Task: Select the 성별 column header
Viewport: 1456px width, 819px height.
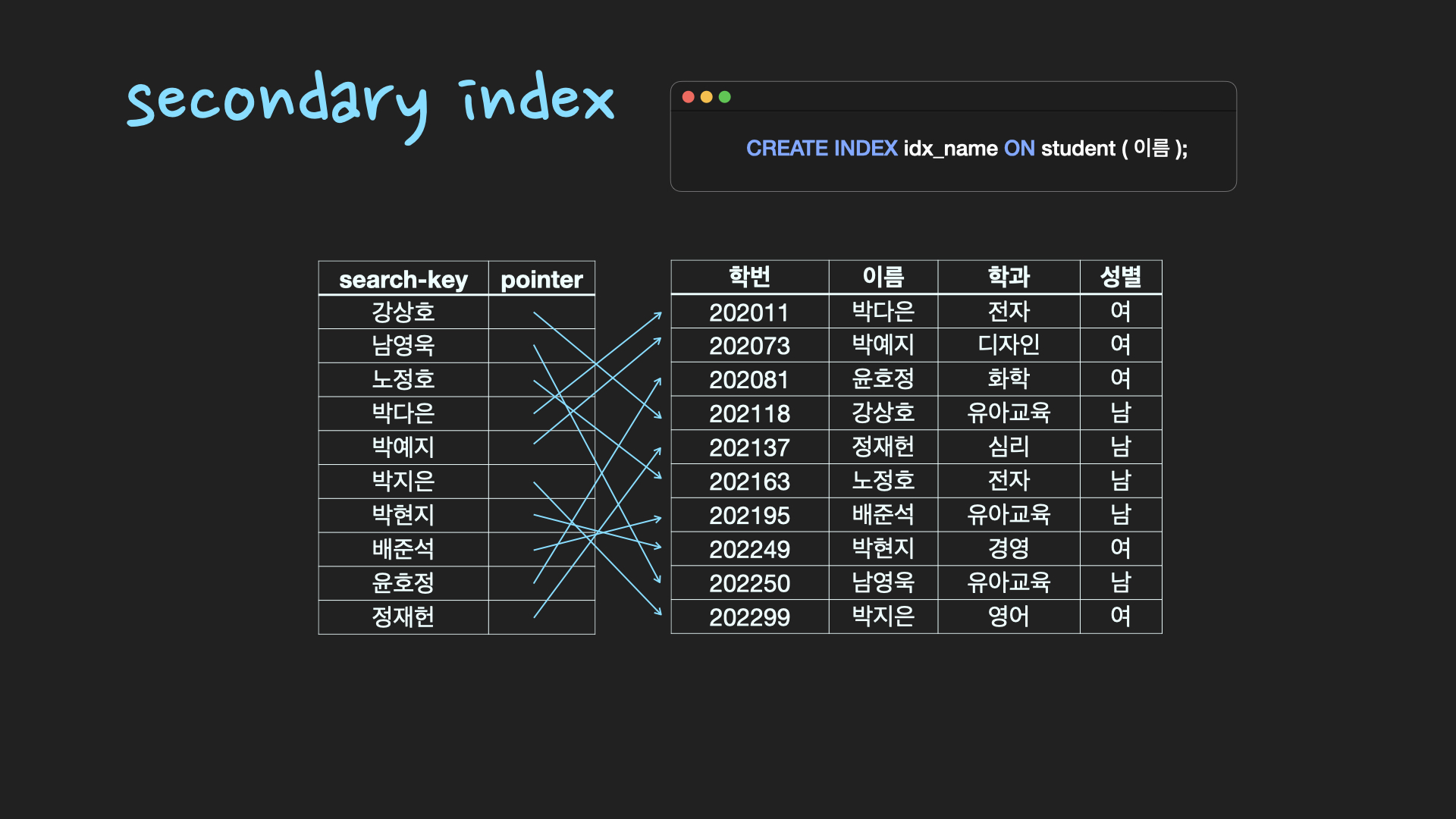Action: 1120,277
